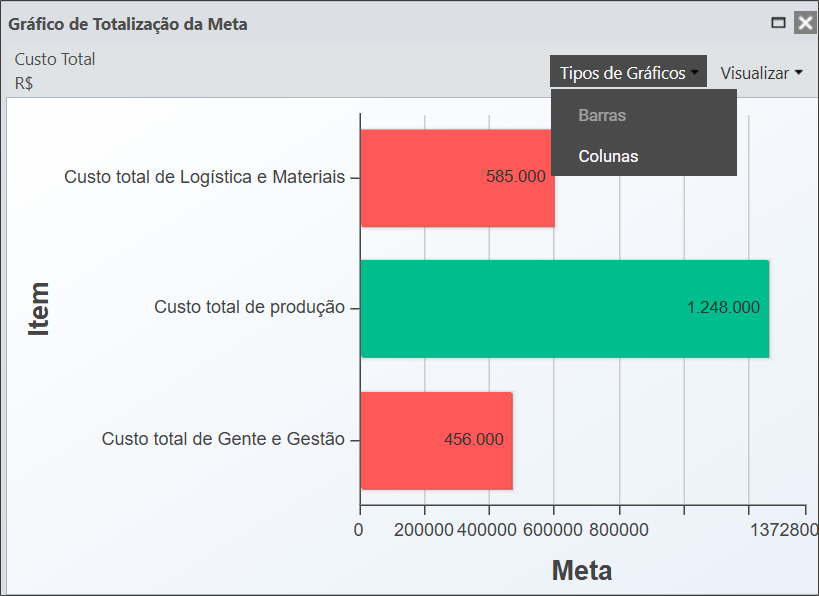This screenshot has width=819, height=596.
Task: Select Barras chart type
Action: pos(602,115)
